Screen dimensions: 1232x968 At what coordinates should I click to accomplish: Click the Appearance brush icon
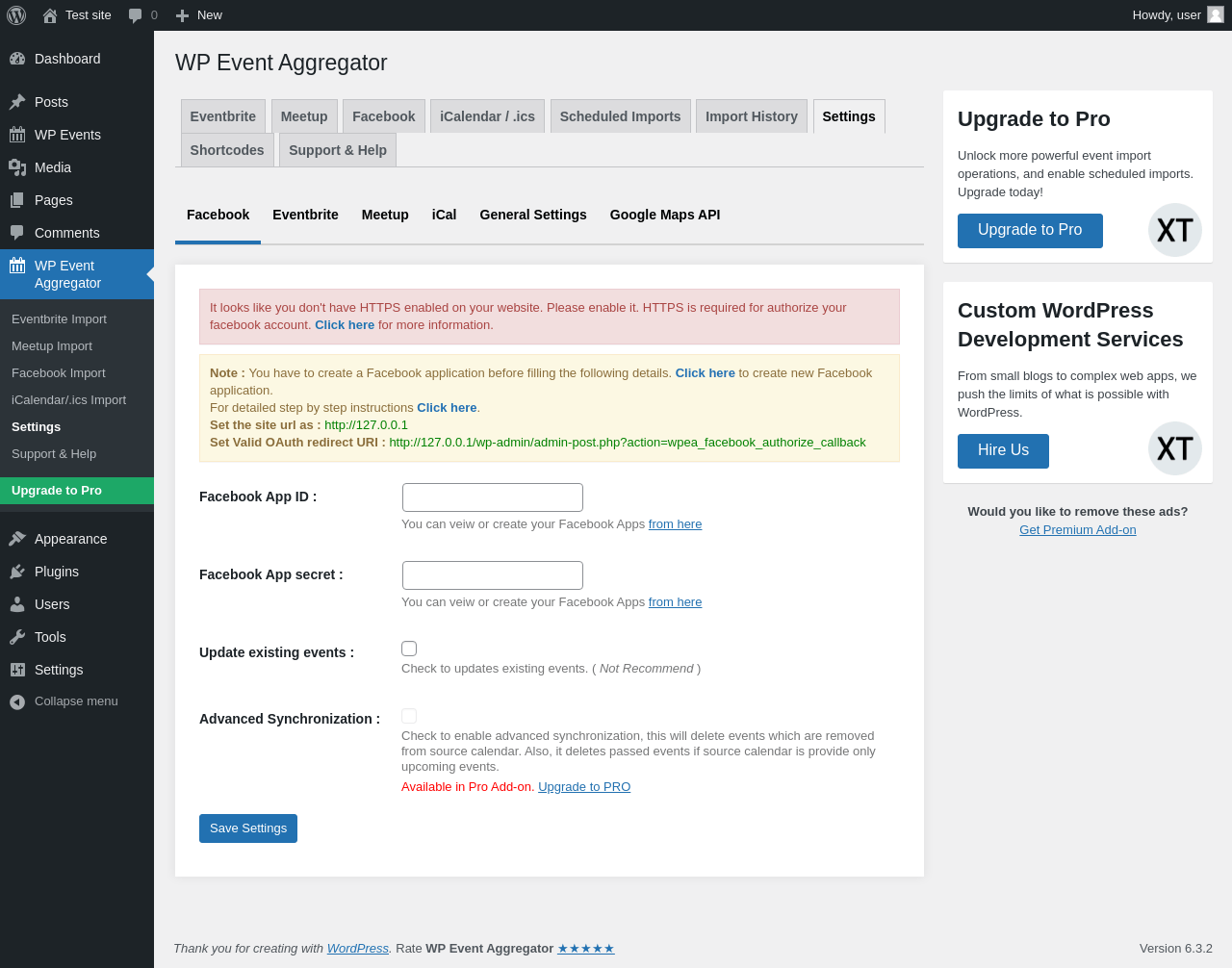point(17,539)
